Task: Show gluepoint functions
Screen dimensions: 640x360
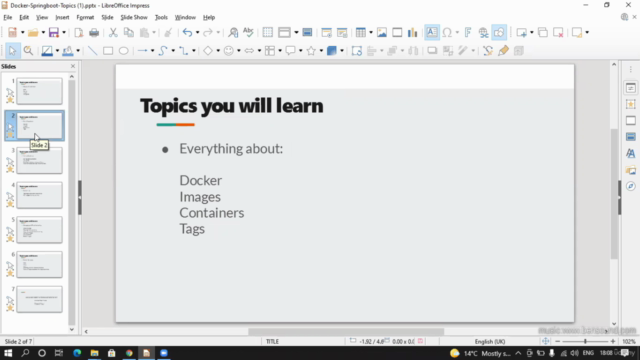Action: coord(503,51)
